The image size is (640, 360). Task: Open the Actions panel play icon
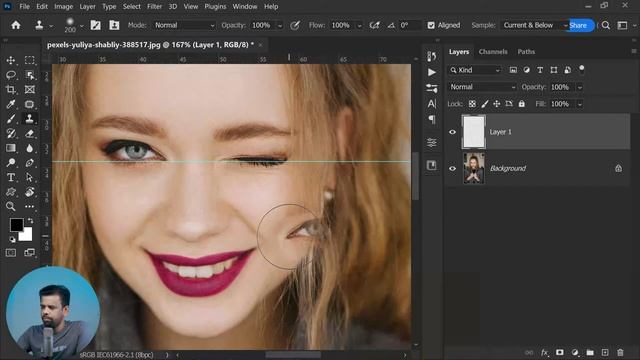point(432,72)
